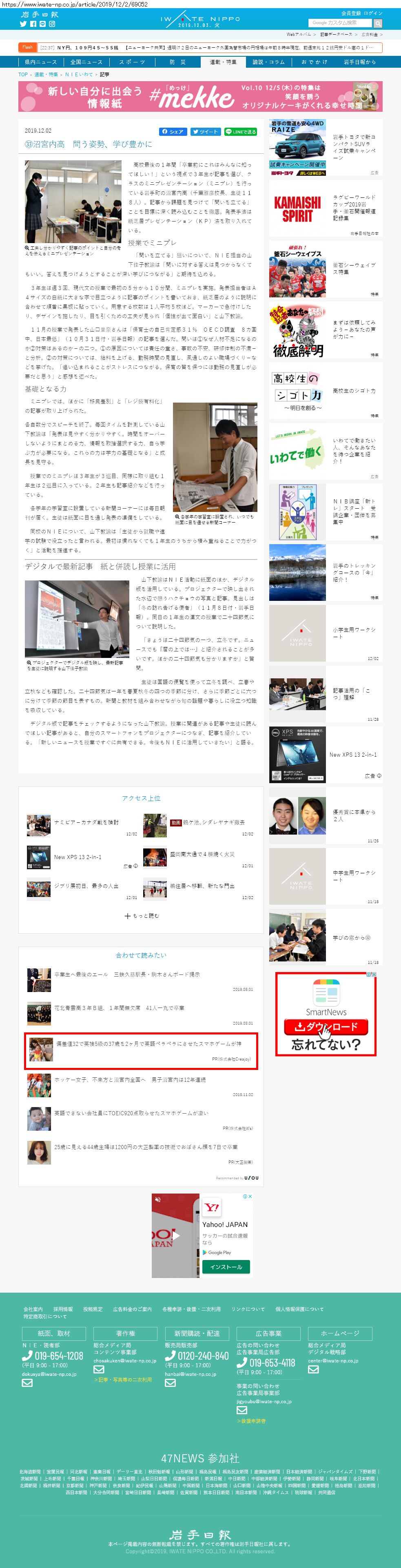Select the スポーツ navigation tab
This screenshot has width=401, height=1568.
point(131,62)
